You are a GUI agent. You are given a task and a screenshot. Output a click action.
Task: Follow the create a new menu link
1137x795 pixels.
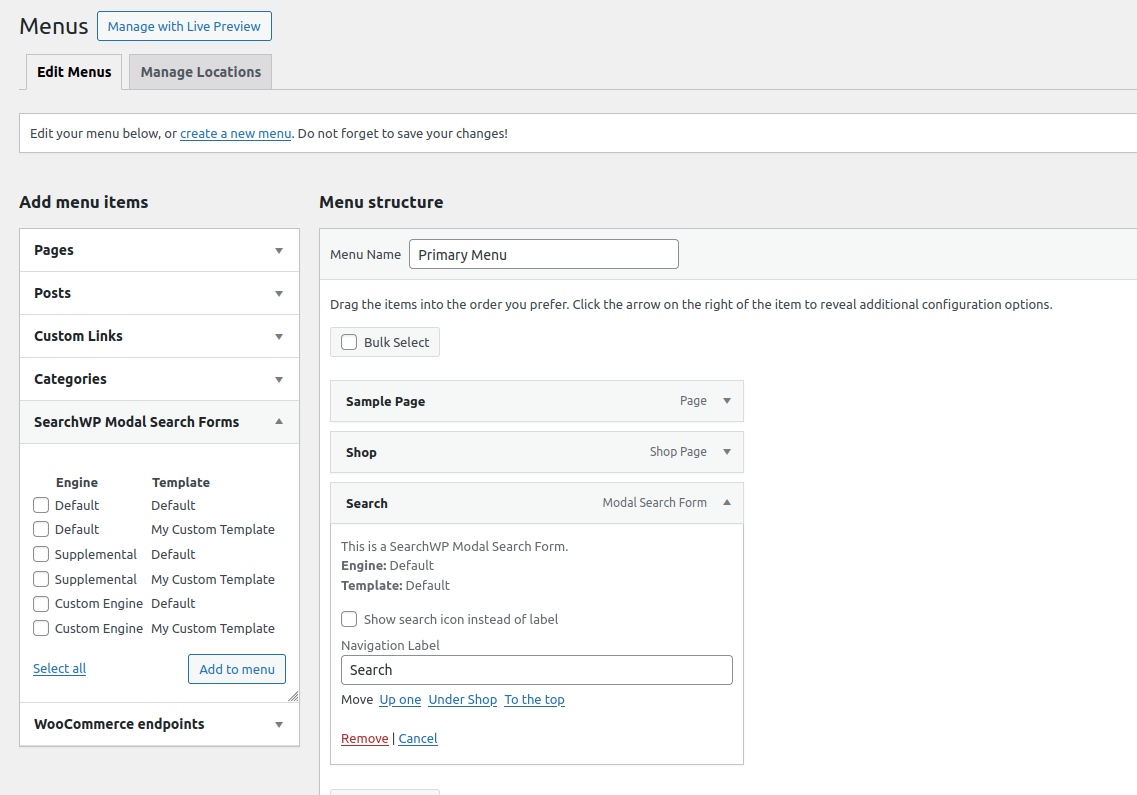235,133
